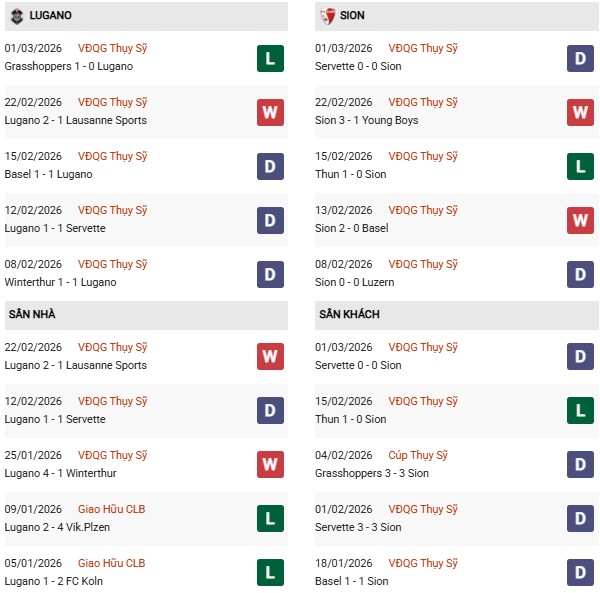600x593 pixels.
Task: Select the SÂN NHÀ section header
Action: [33, 315]
